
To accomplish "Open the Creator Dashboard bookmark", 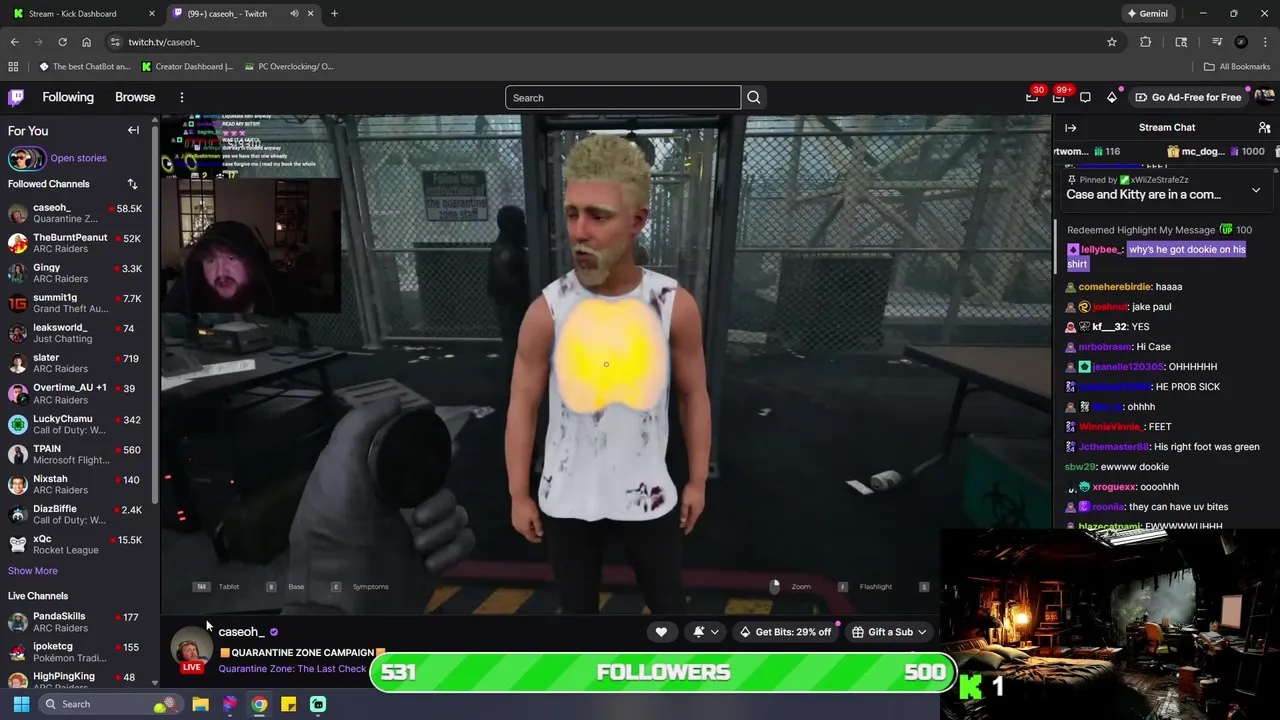I will 187,67.
